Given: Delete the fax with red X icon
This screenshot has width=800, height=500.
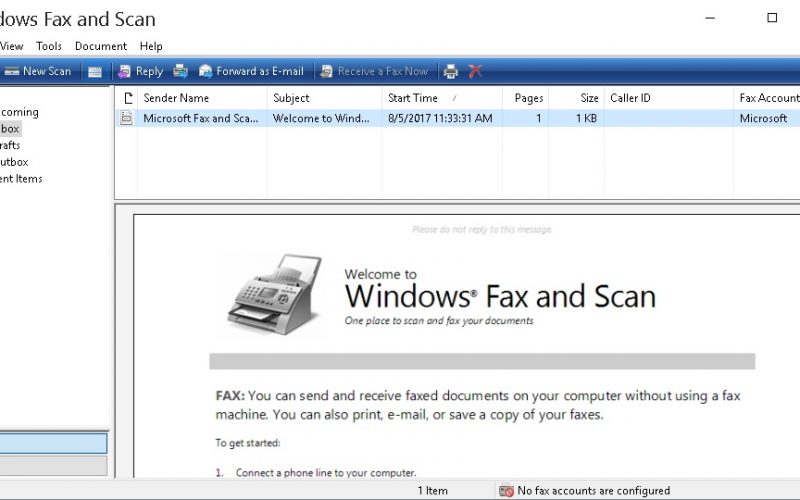Looking at the screenshot, I should pos(475,71).
